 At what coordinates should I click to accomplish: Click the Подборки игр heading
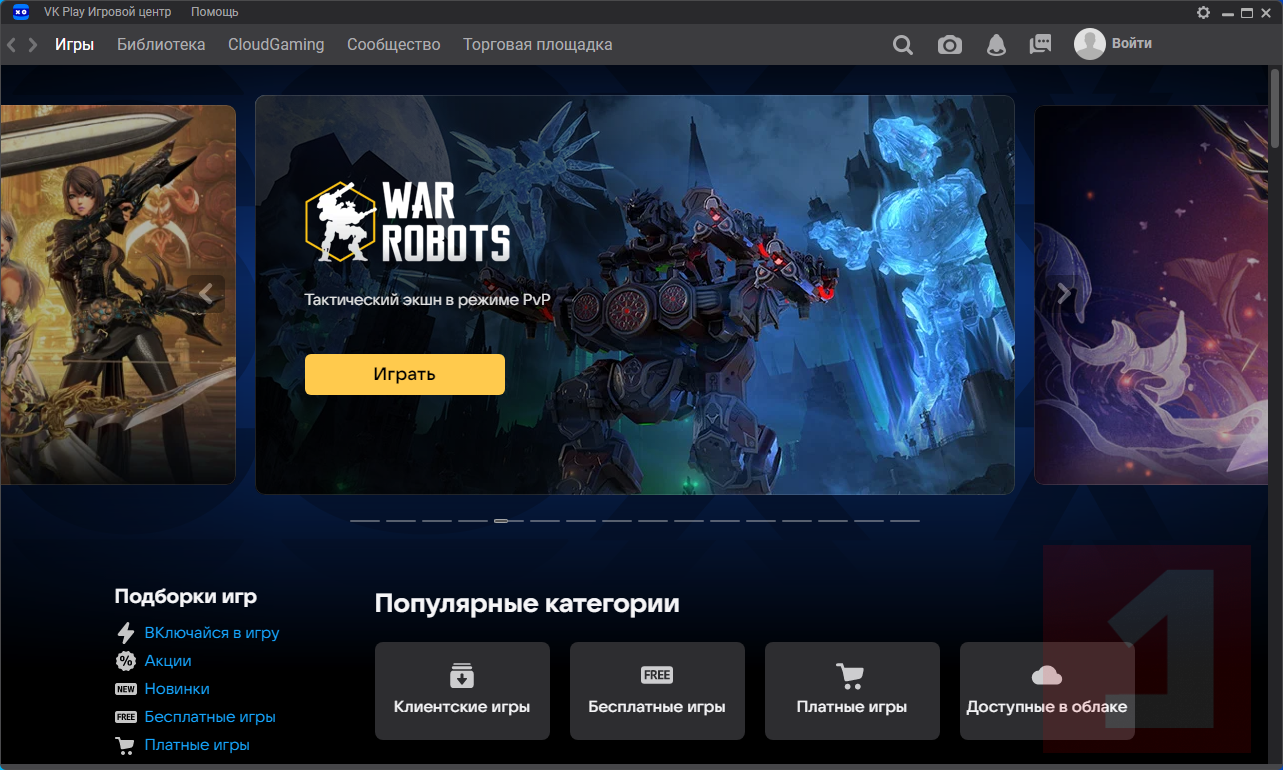click(186, 597)
